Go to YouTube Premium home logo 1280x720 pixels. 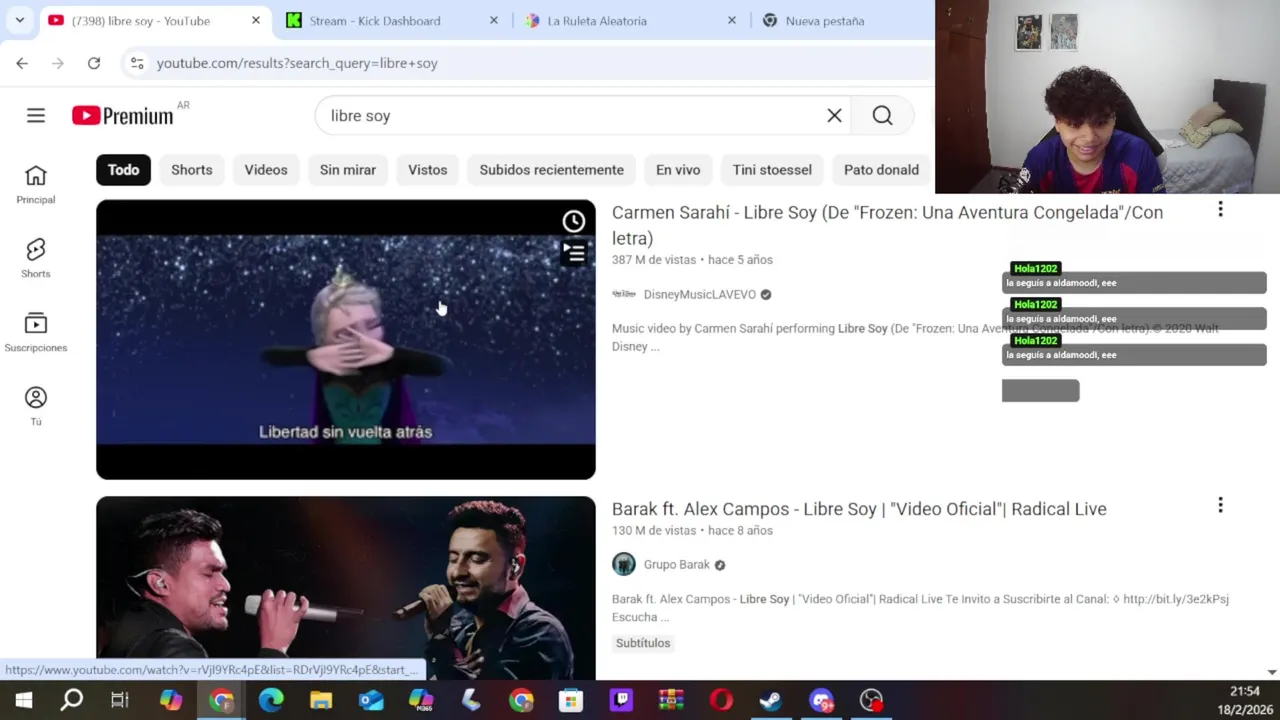pyautogui.click(x=123, y=116)
